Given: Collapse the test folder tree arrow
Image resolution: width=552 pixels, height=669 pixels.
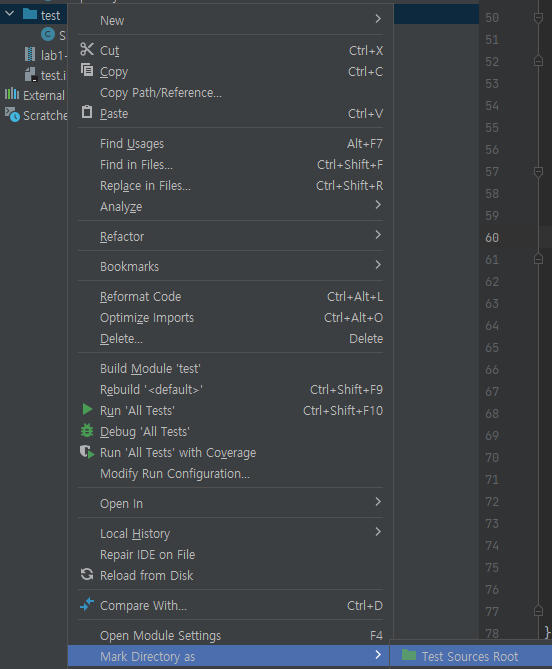Looking at the screenshot, I should click(9, 14).
